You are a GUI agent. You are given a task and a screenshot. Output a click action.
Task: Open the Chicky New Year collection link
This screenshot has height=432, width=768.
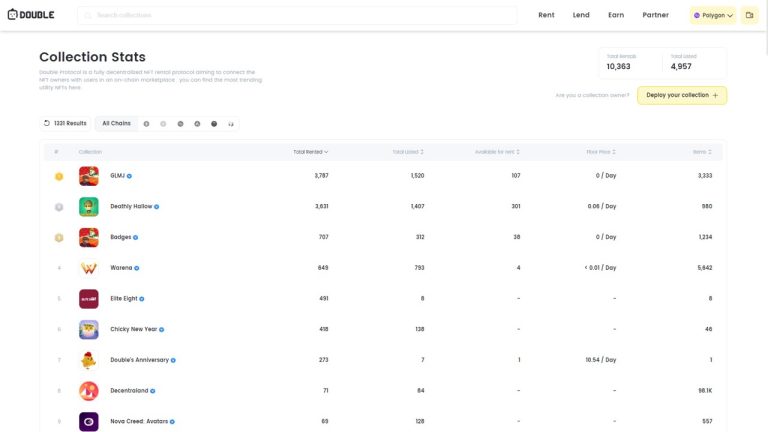tap(133, 329)
